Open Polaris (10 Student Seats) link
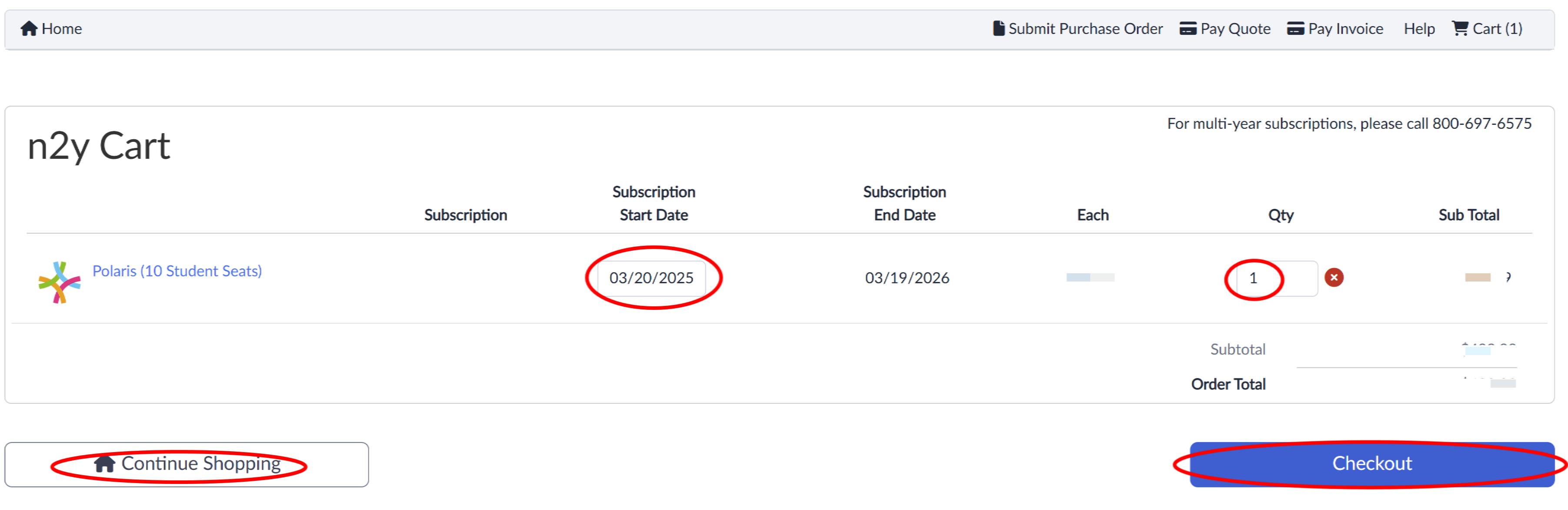This screenshot has width=1568, height=510. (177, 271)
